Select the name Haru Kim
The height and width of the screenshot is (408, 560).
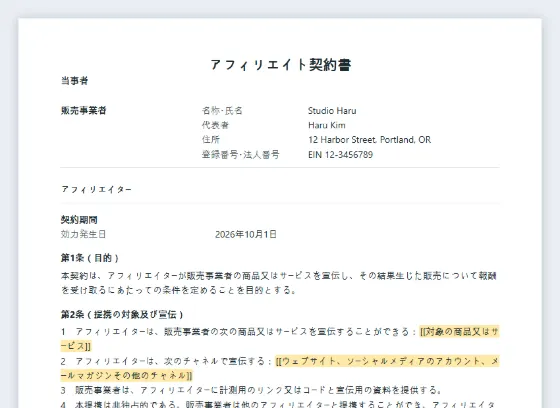pos(327,125)
